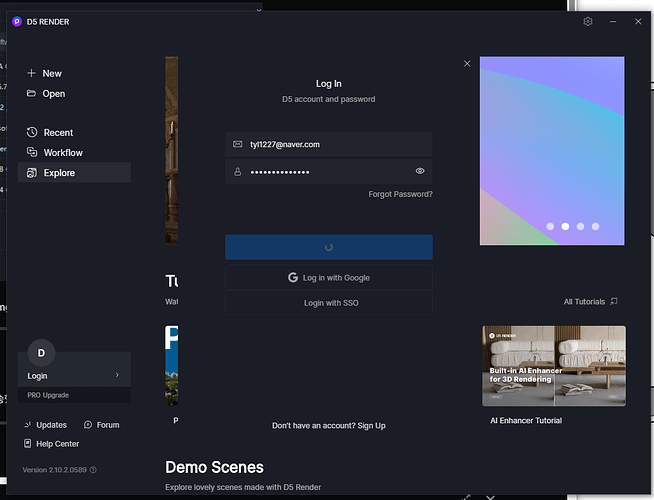Viewport: 654px width, 500px height.
Task: Open All Tutorials link
Action: point(584,302)
